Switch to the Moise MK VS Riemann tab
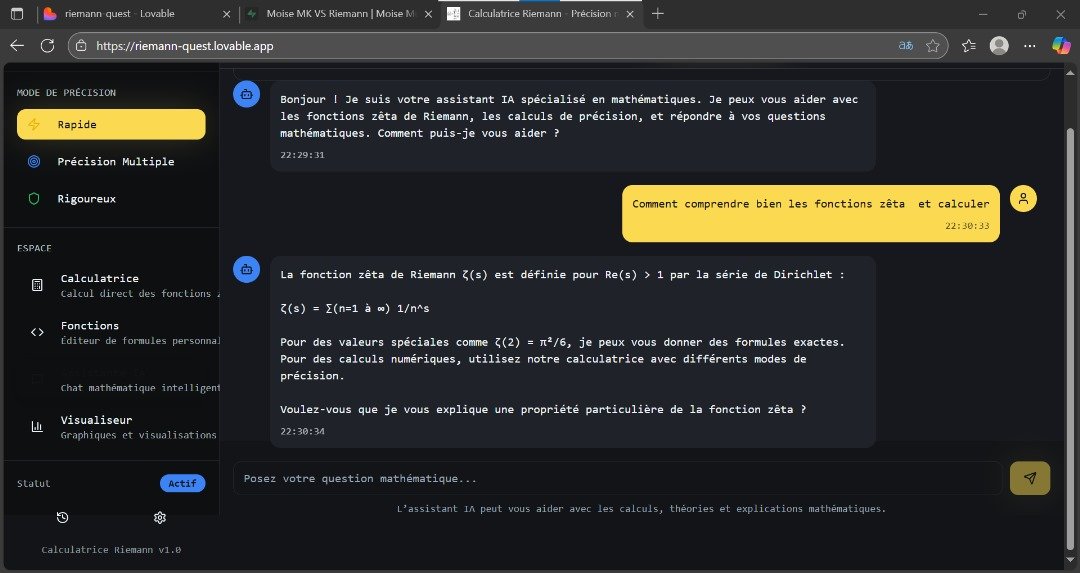The height and width of the screenshot is (573, 1080). 338,14
